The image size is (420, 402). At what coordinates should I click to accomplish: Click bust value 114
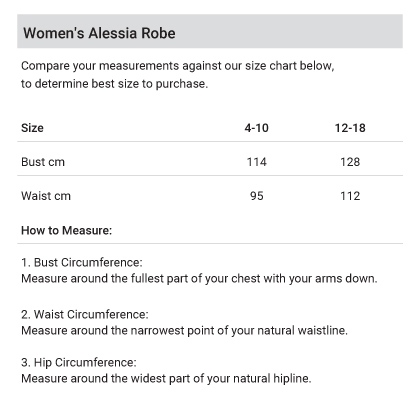click(256, 162)
